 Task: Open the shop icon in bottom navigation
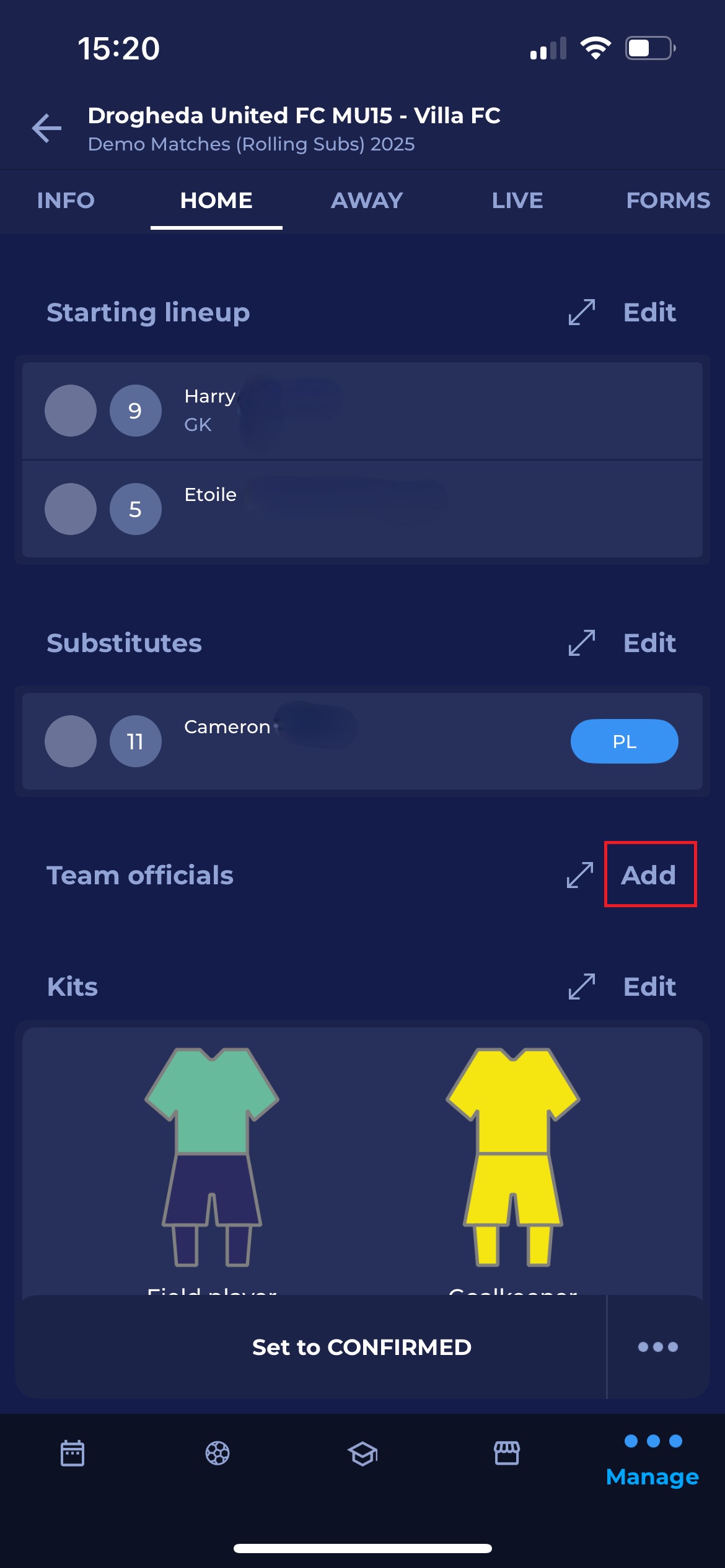point(507,1453)
